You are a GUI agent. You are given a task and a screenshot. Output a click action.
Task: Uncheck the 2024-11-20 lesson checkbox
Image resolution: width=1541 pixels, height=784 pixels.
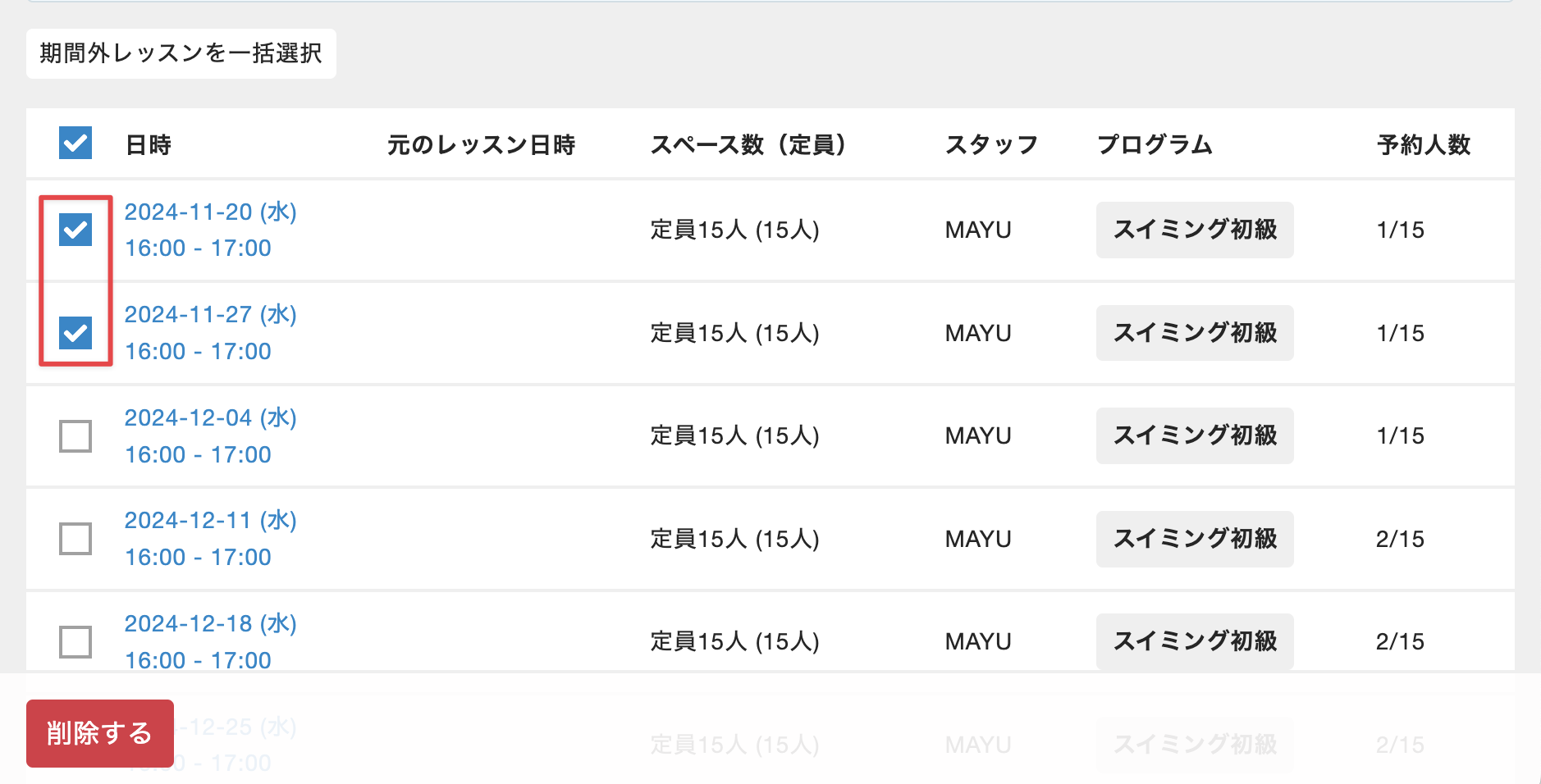[75, 230]
